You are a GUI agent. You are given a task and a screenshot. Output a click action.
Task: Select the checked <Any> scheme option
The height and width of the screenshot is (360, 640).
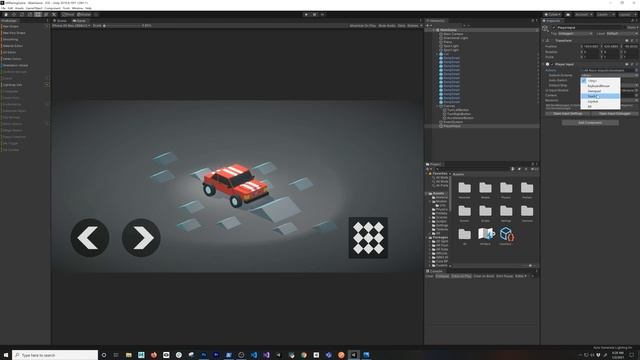600,81
